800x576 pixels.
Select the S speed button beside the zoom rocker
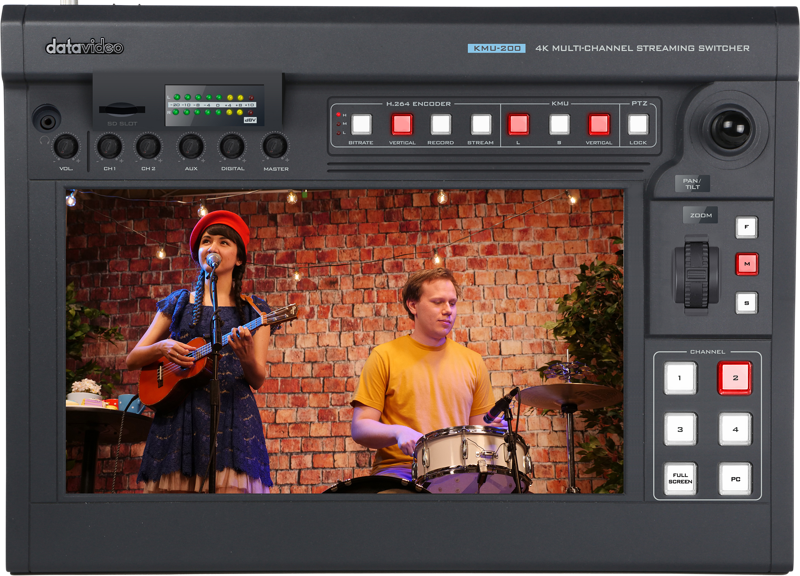click(746, 303)
